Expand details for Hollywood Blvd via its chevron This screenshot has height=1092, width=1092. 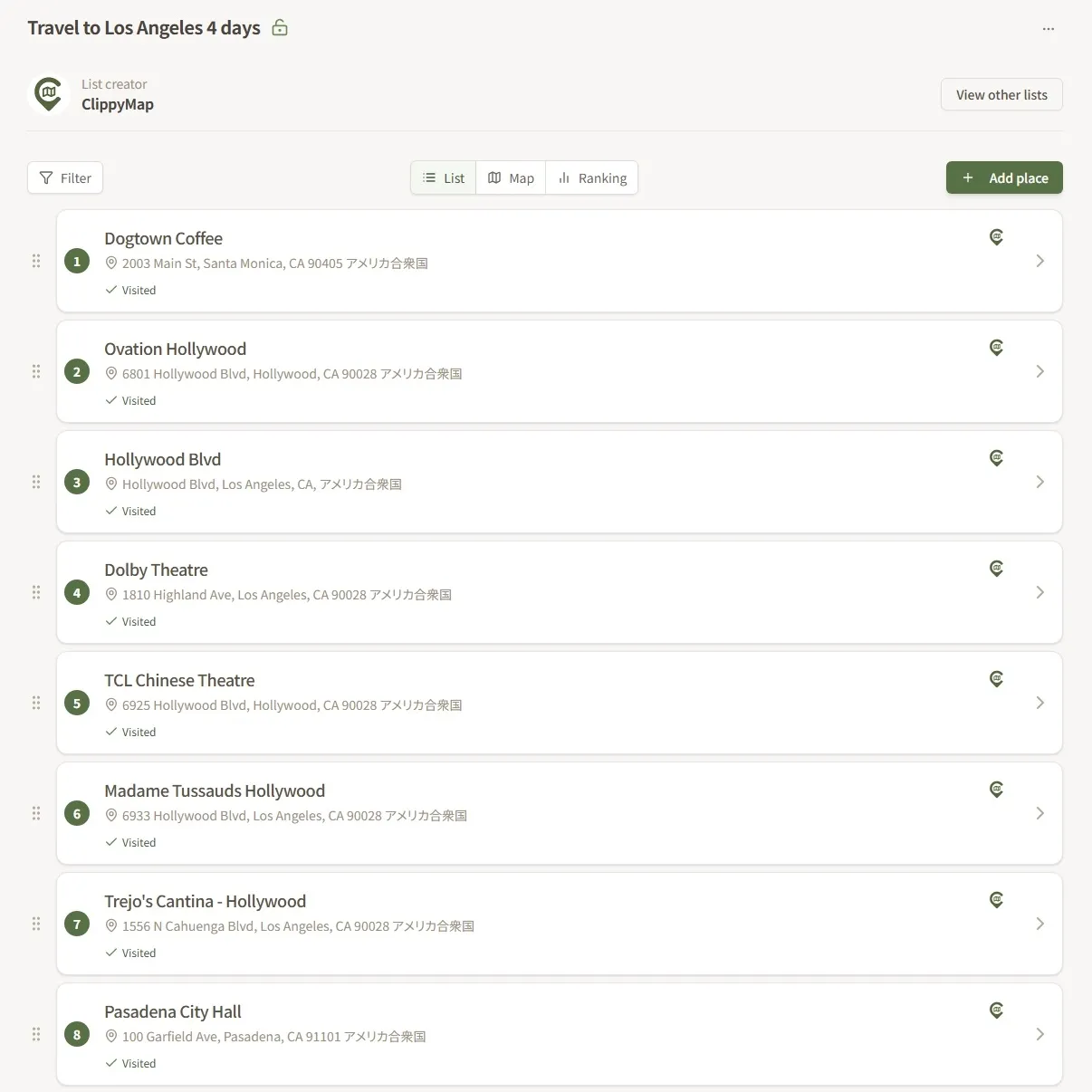coord(1039,482)
